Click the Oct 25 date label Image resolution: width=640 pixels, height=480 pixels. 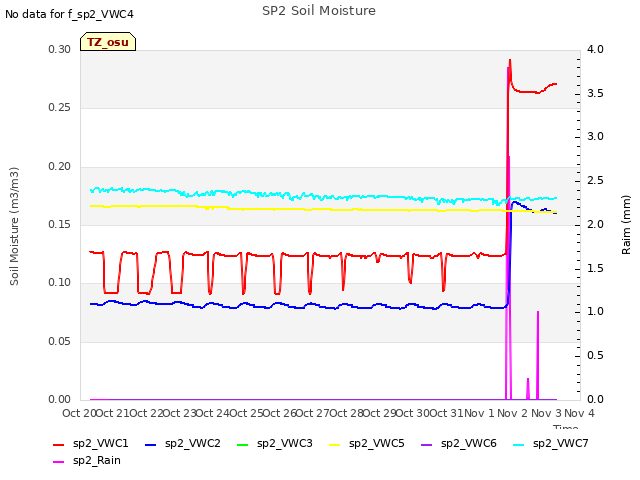tap(246, 413)
